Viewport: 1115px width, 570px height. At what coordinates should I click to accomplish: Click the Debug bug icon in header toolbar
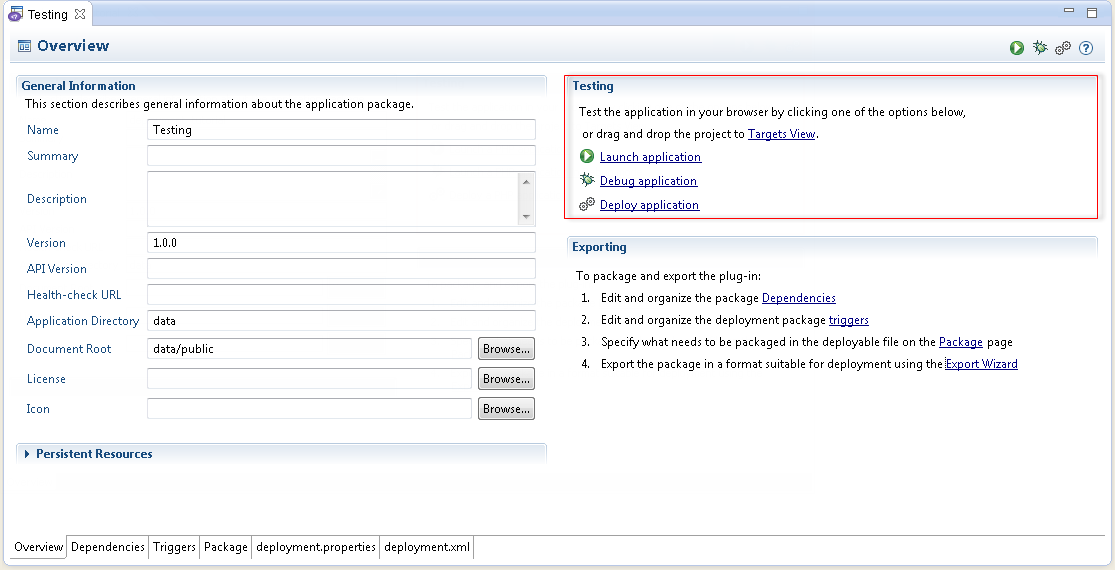pyautogui.click(x=1040, y=48)
